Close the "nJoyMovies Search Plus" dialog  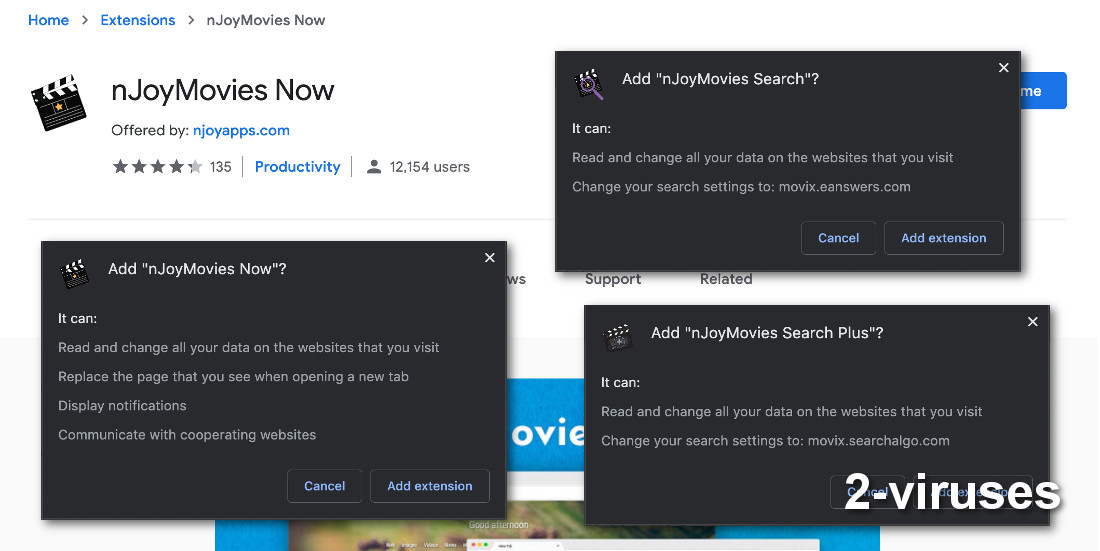(x=1033, y=321)
